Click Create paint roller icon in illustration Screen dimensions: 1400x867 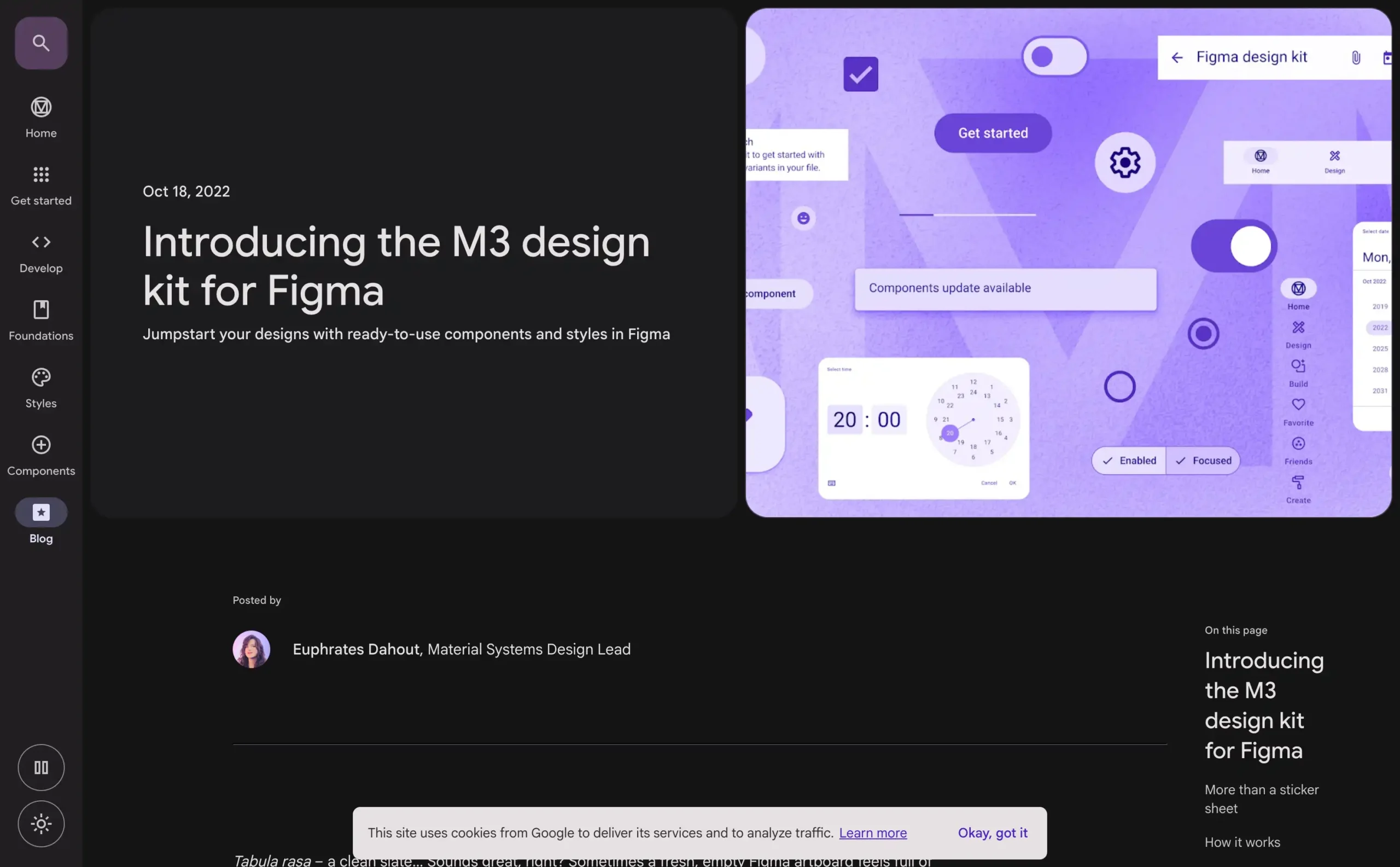pos(1298,482)
